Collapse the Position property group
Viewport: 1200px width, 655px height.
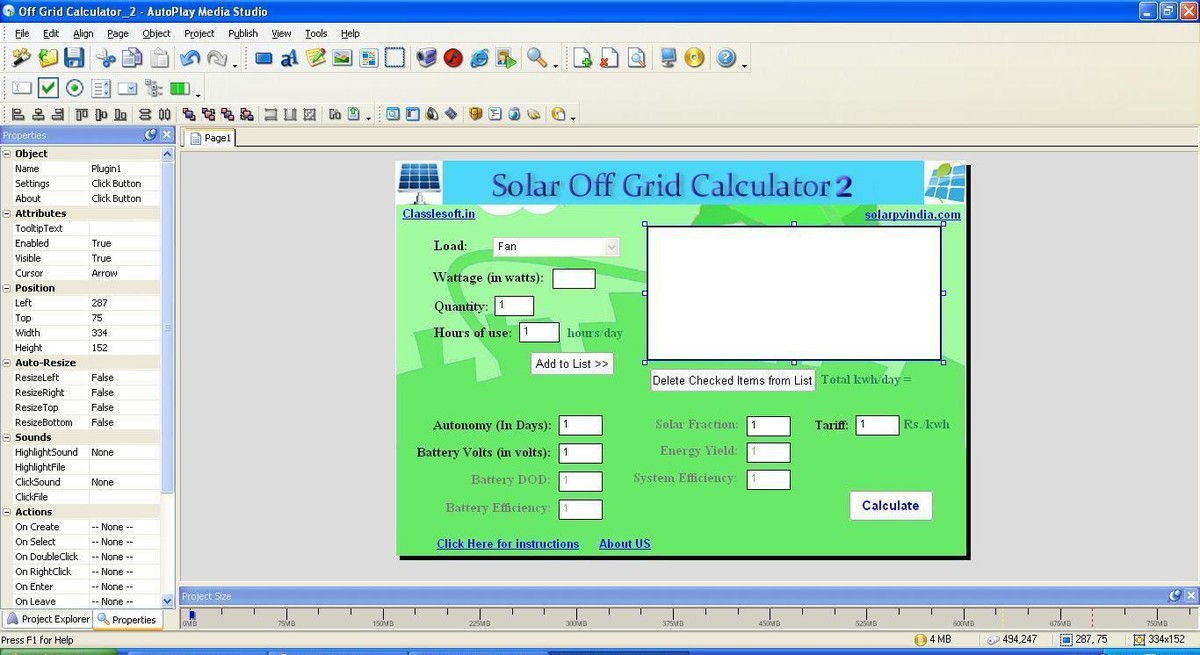[7, 288]
